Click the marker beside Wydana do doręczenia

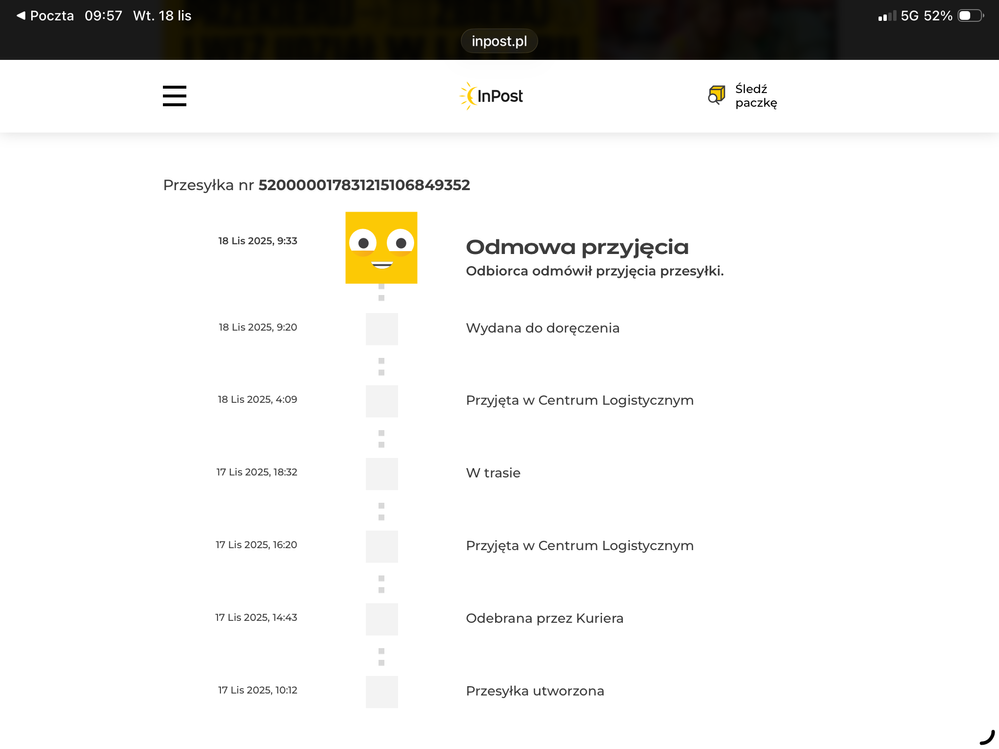click(x=381, y=329)
